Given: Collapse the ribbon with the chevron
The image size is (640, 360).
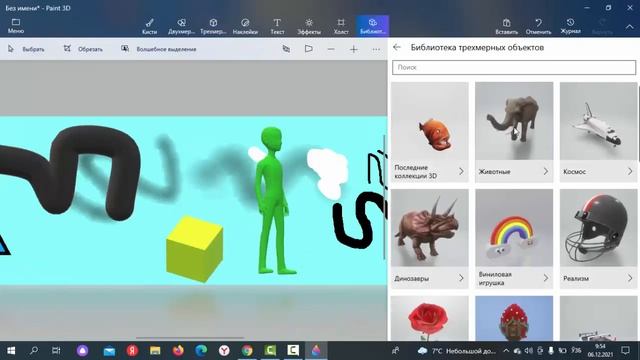Looking at the screenshot, I should 629,27.
